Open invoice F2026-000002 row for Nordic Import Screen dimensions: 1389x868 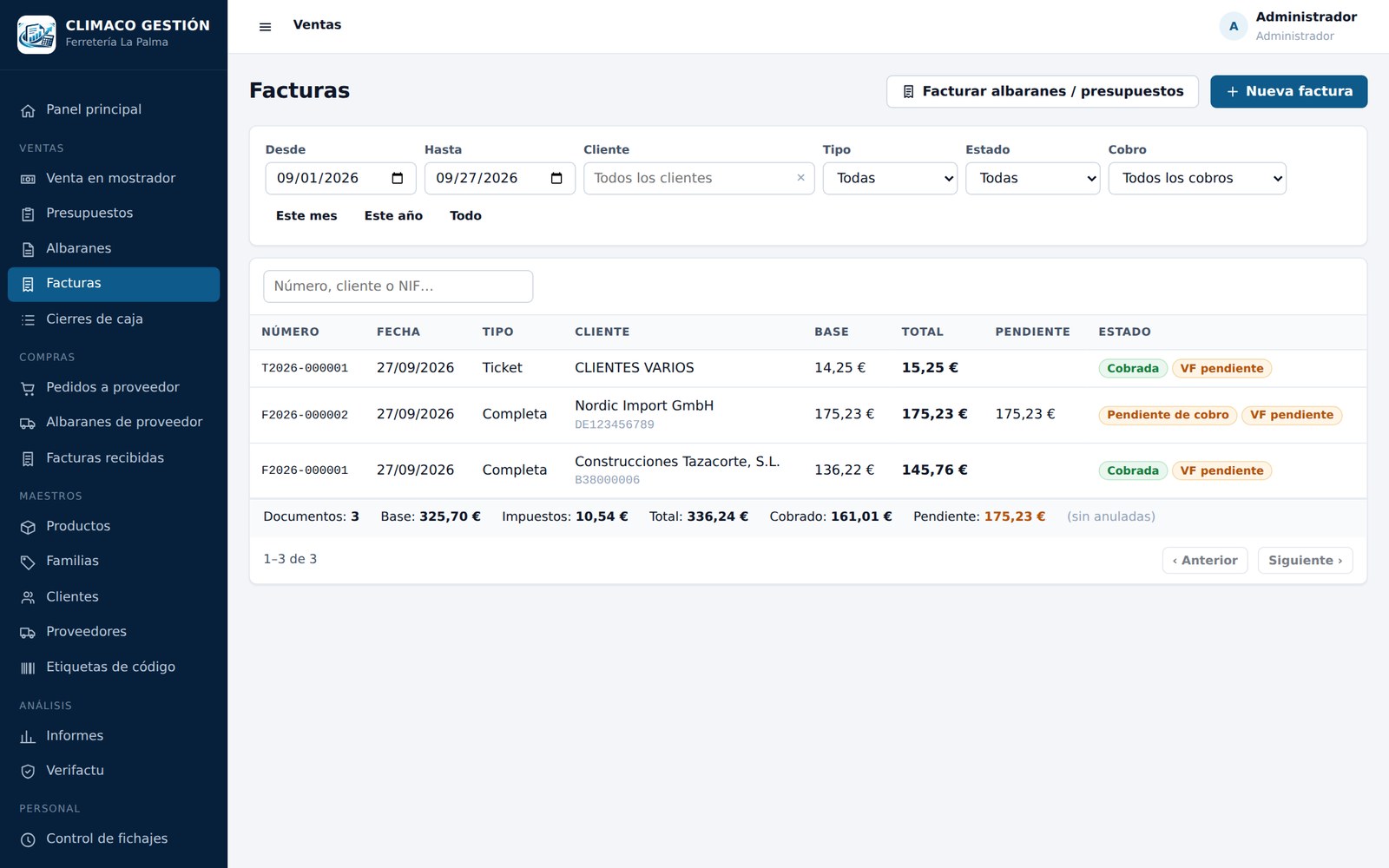click(808, 415)
